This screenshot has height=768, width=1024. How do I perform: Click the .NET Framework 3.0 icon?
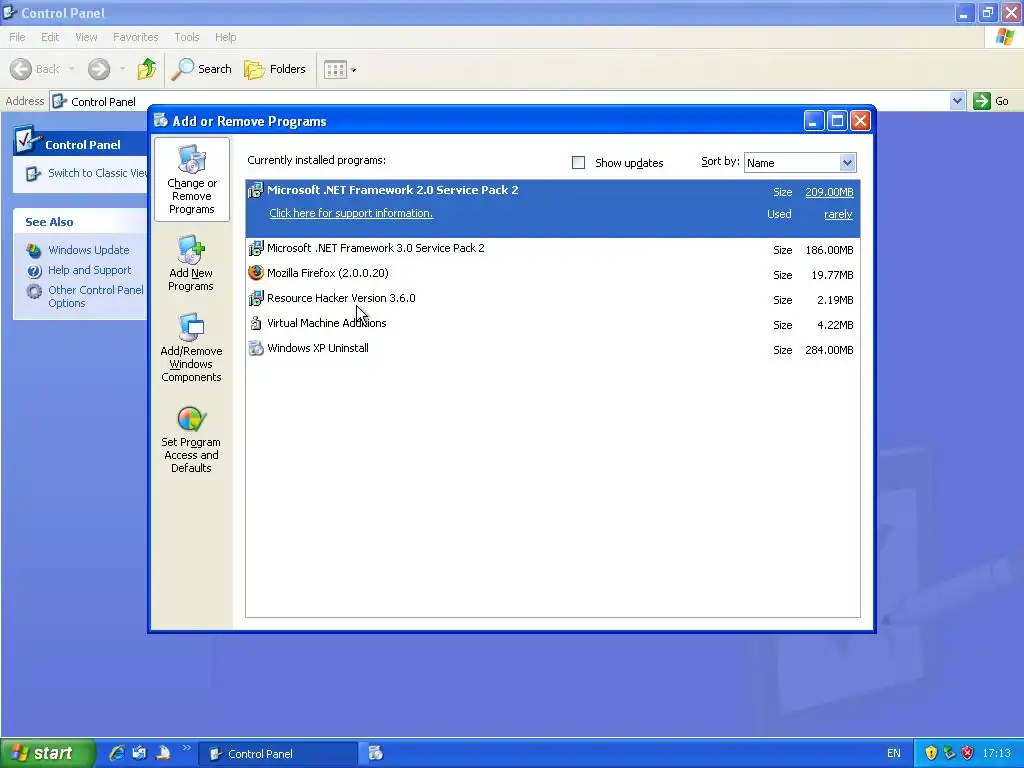[x=256, y=248]
